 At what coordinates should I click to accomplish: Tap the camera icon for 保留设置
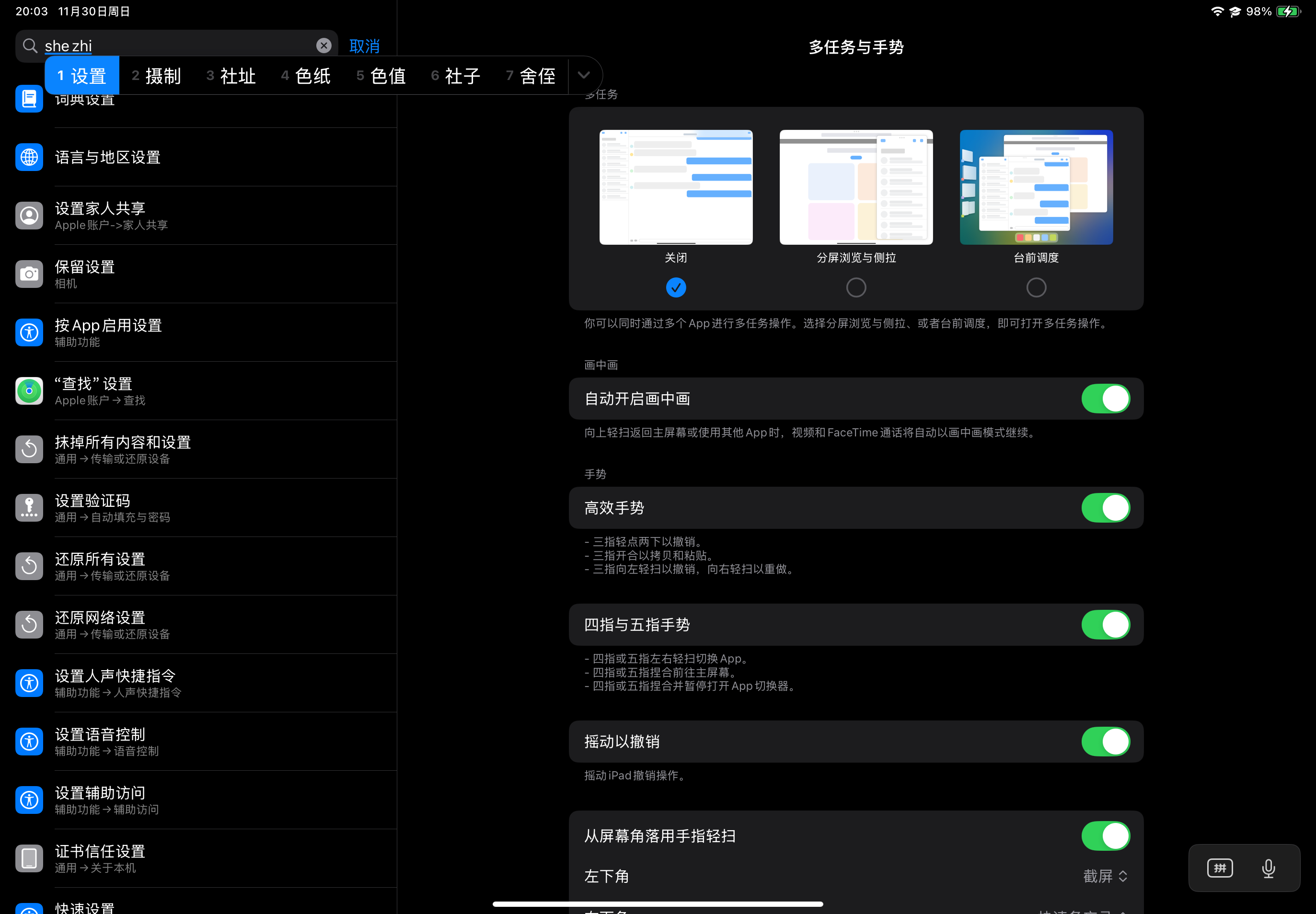tap(29, 274)
